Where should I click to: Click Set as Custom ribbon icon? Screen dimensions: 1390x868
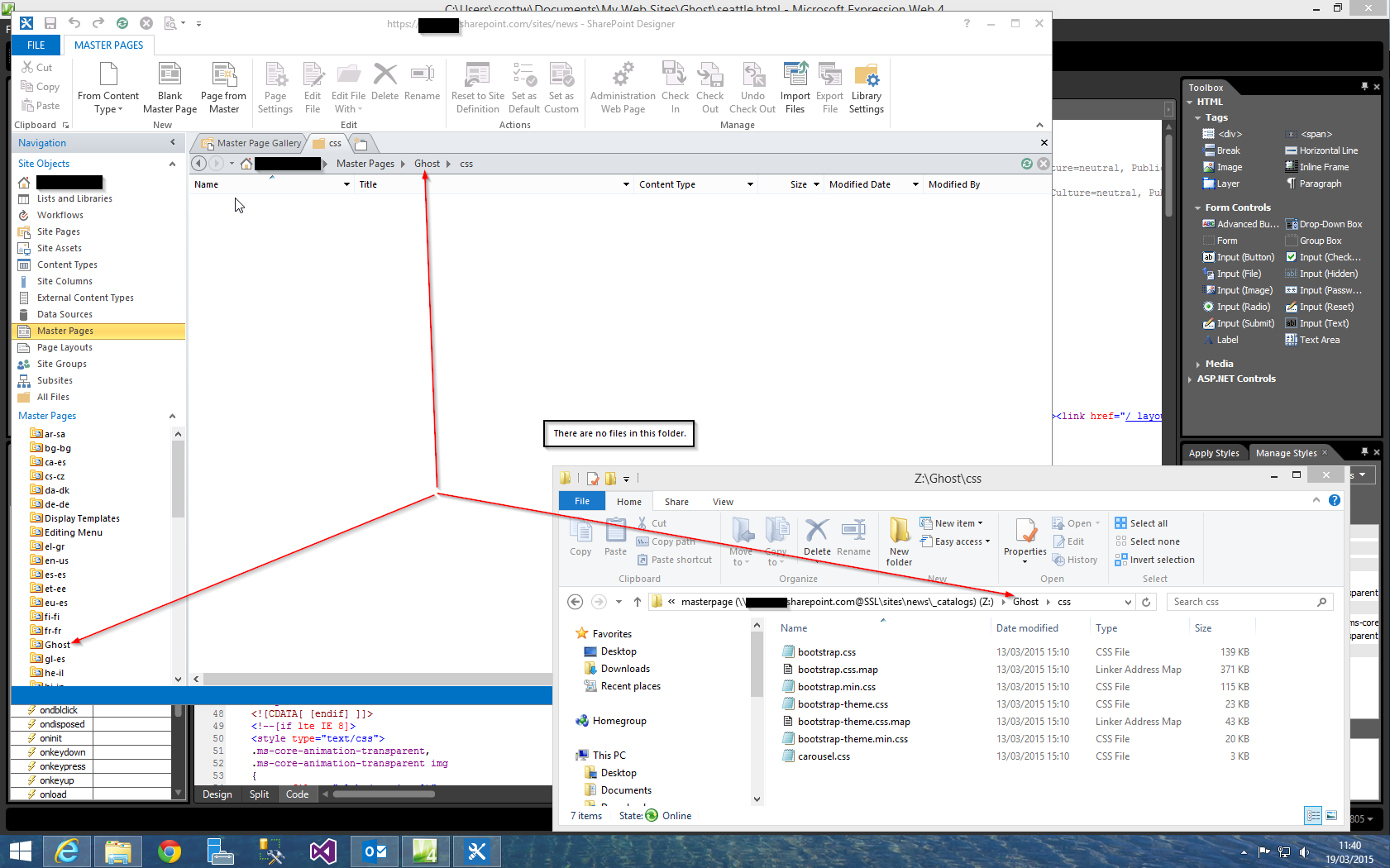point(561,88)
